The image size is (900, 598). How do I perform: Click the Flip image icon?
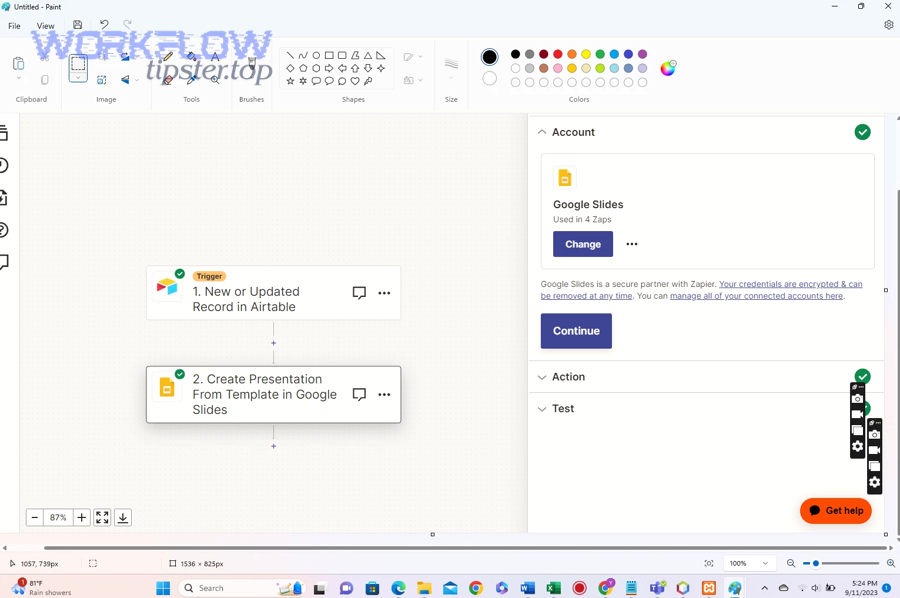[x=125, y=80]
